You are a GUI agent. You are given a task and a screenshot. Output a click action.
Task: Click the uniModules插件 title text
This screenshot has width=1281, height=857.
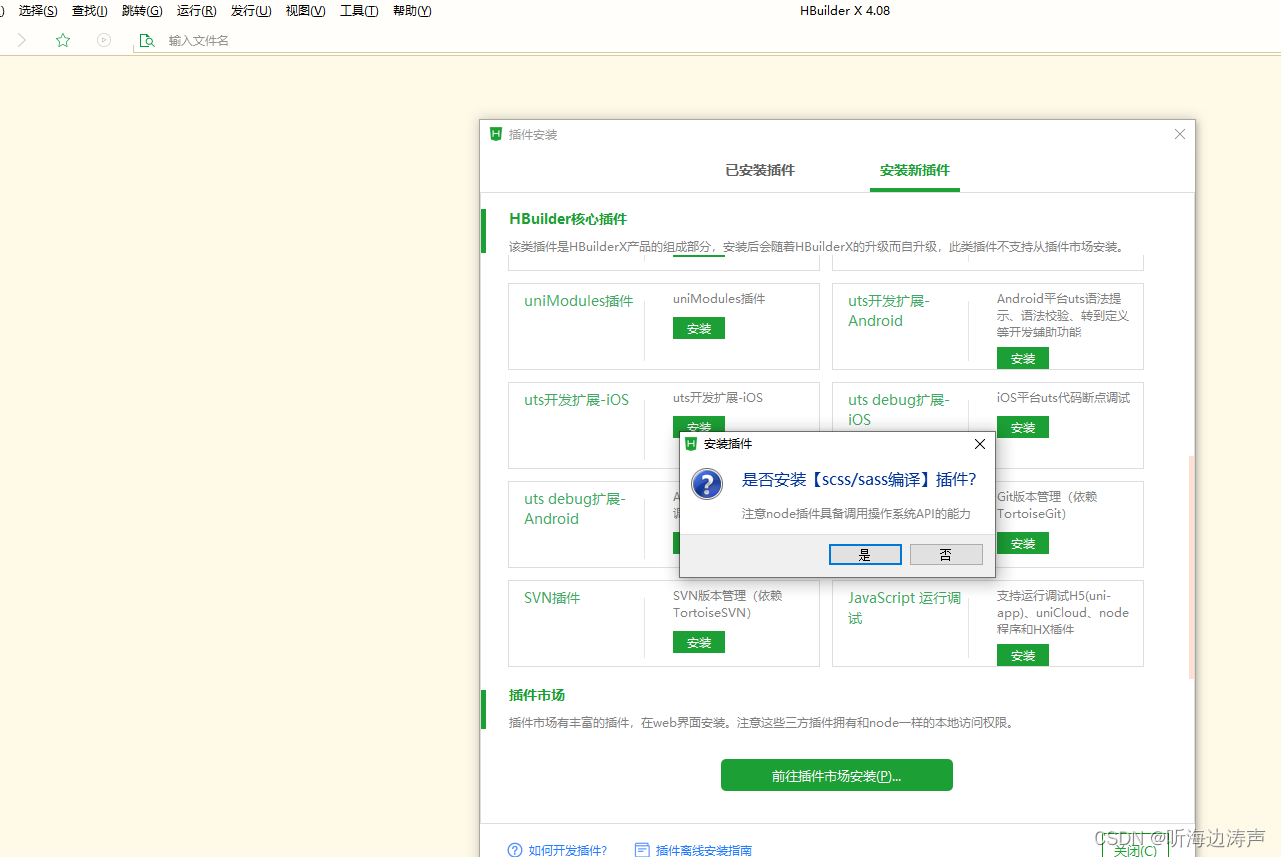(579, 301)
